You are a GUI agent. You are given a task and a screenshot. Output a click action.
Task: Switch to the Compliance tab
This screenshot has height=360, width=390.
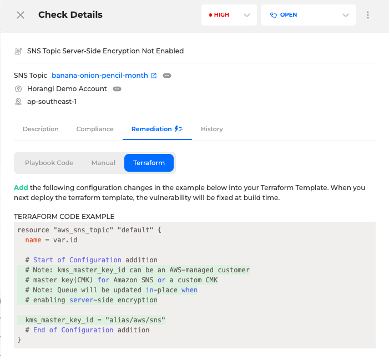click(95, 129)
